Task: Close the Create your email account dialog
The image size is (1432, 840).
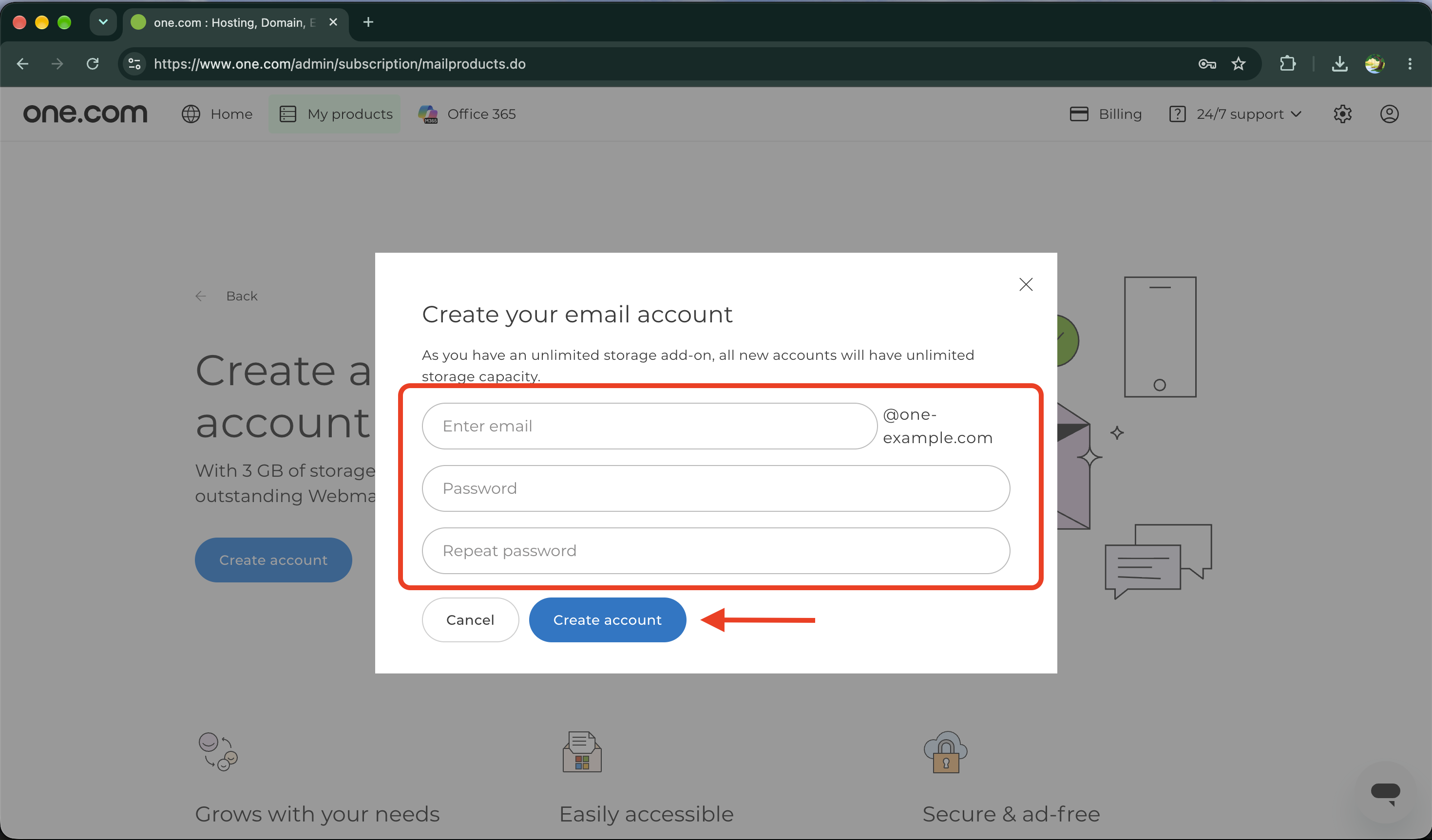Action: 1026,284
